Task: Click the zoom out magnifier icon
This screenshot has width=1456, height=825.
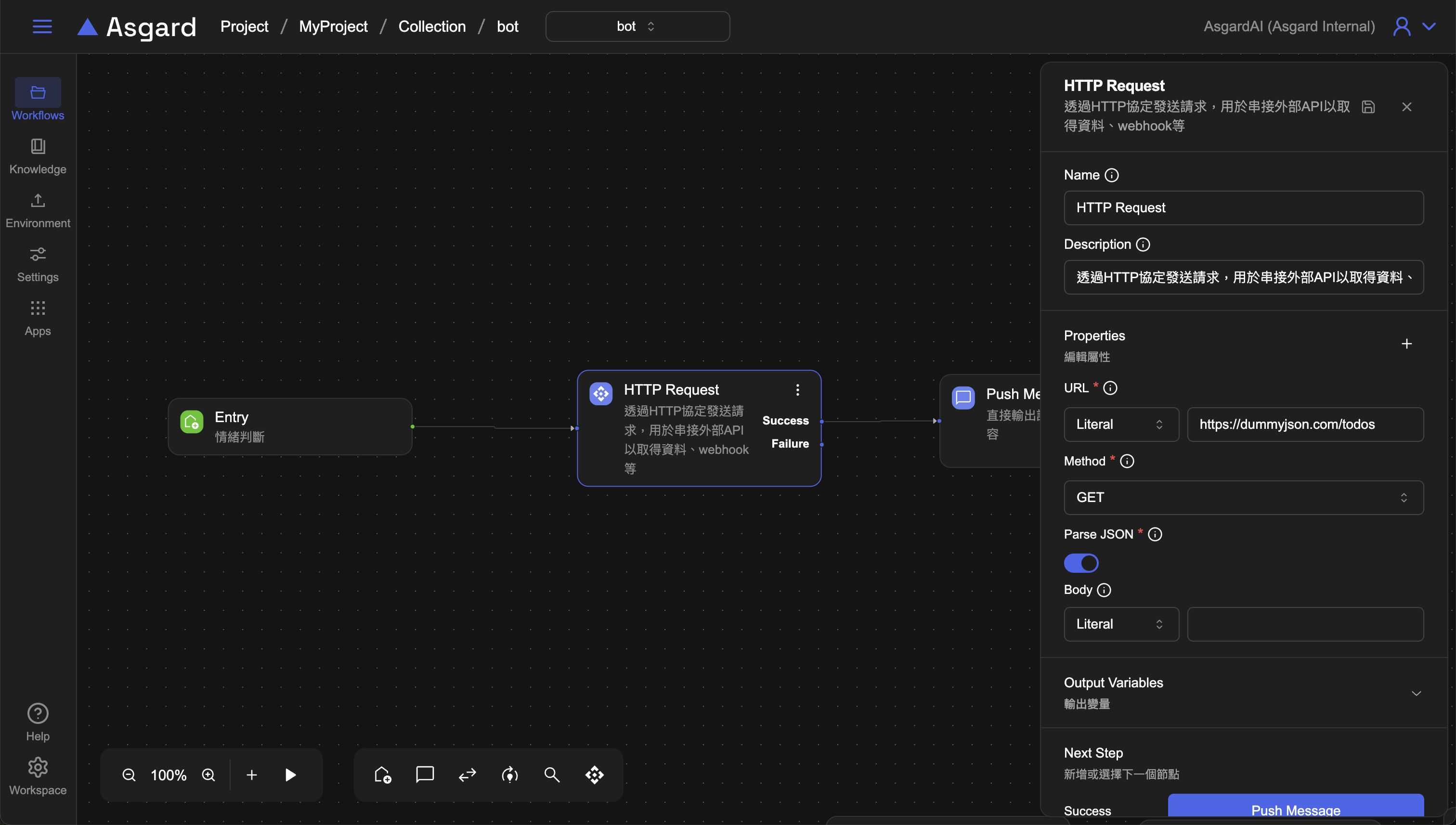Action: point(129,774)
